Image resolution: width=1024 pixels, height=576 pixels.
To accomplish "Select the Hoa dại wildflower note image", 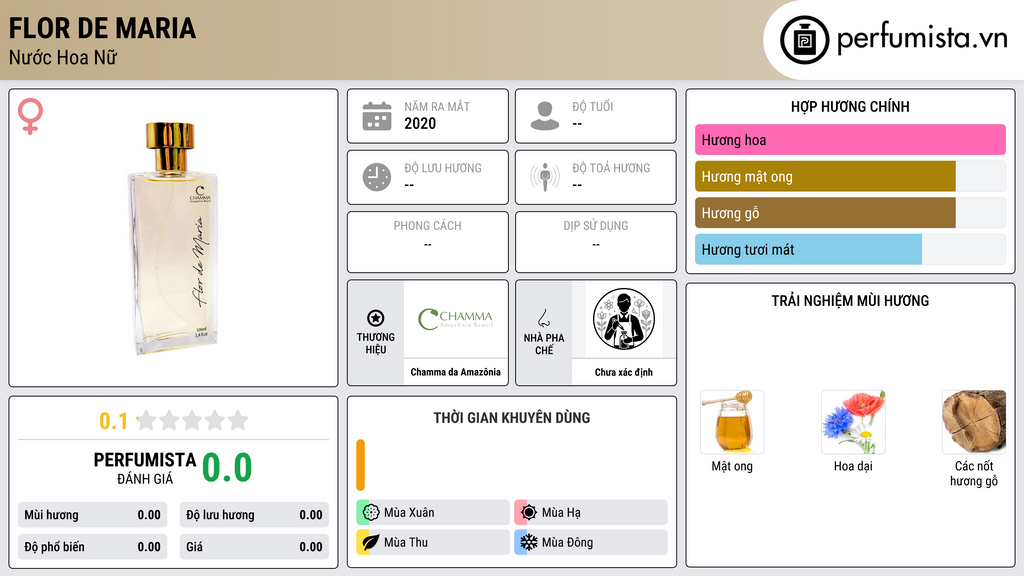I will pyautogui.click(x=853, y=422).
